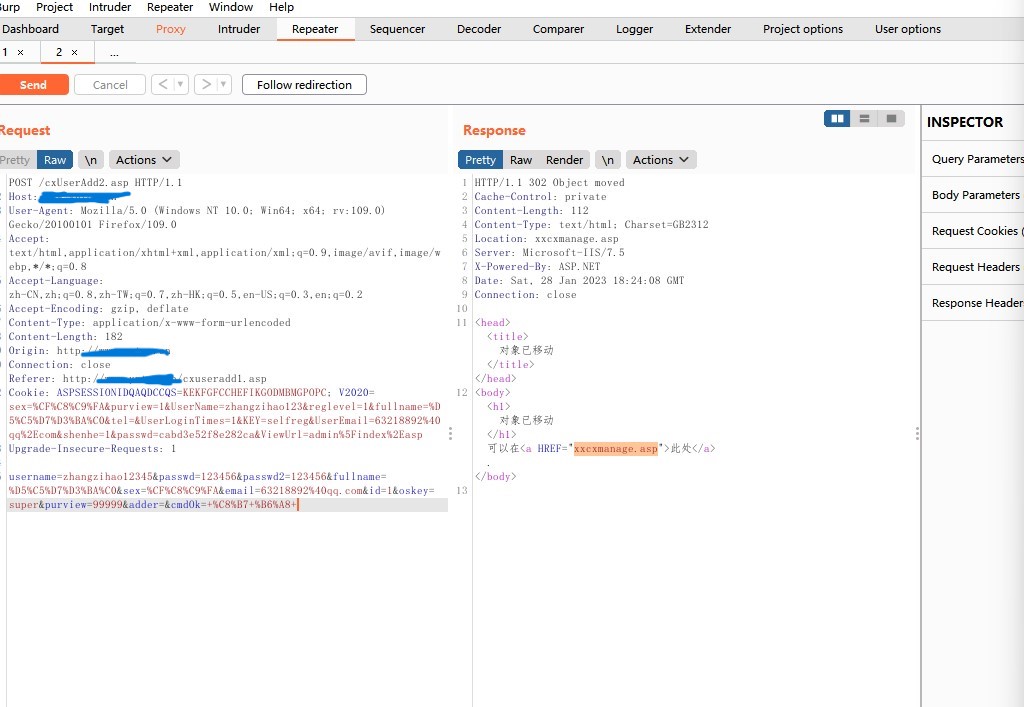Click request body line ending cmdOk
Image resolution: width=1024 pixels, height=707 pixels.
click(x=153, y=505)
